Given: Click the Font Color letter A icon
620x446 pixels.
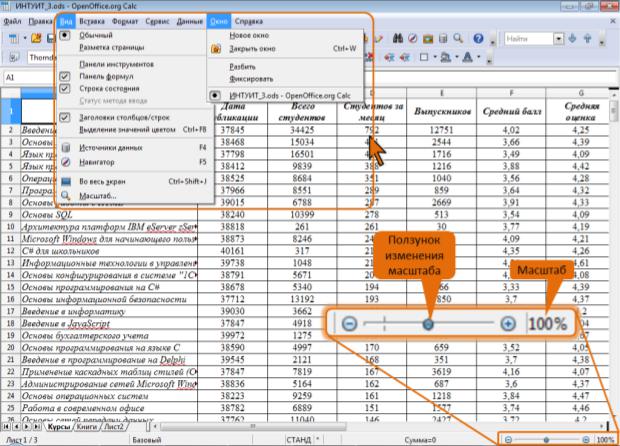Looking at the screenshot, I should (467, 57).
